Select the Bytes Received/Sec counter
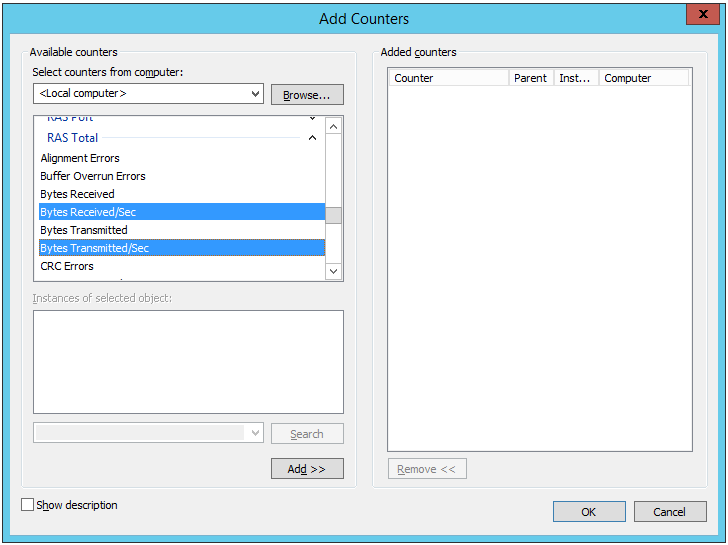Viewport: 728px width, 545px height. pos(182,212)
